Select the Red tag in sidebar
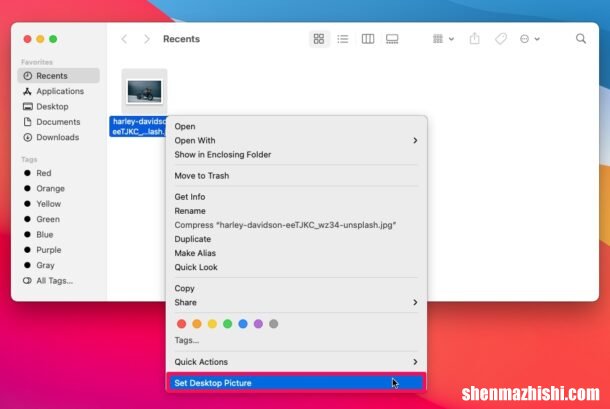The height and width of the screenshot is (409, 610). [x=58, y=173]
